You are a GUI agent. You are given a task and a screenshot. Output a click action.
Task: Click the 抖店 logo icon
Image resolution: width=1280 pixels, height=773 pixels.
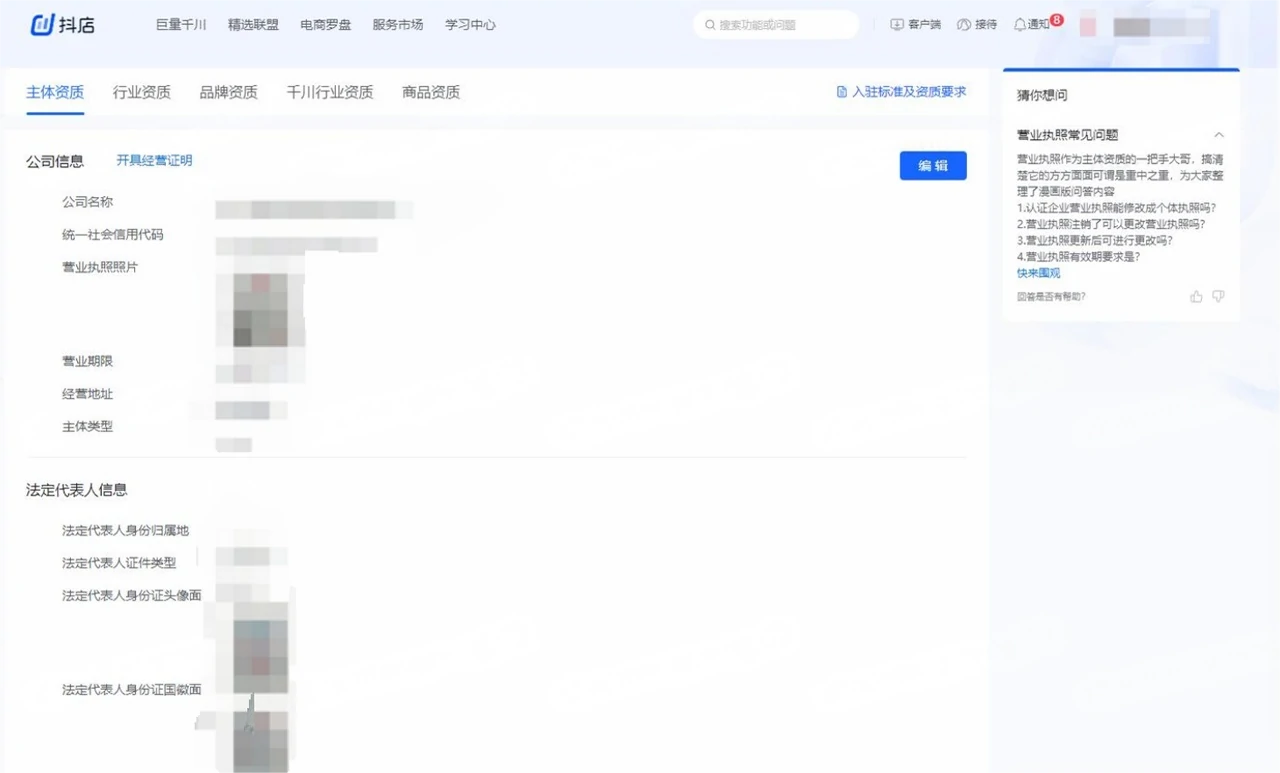click(42, 25)
